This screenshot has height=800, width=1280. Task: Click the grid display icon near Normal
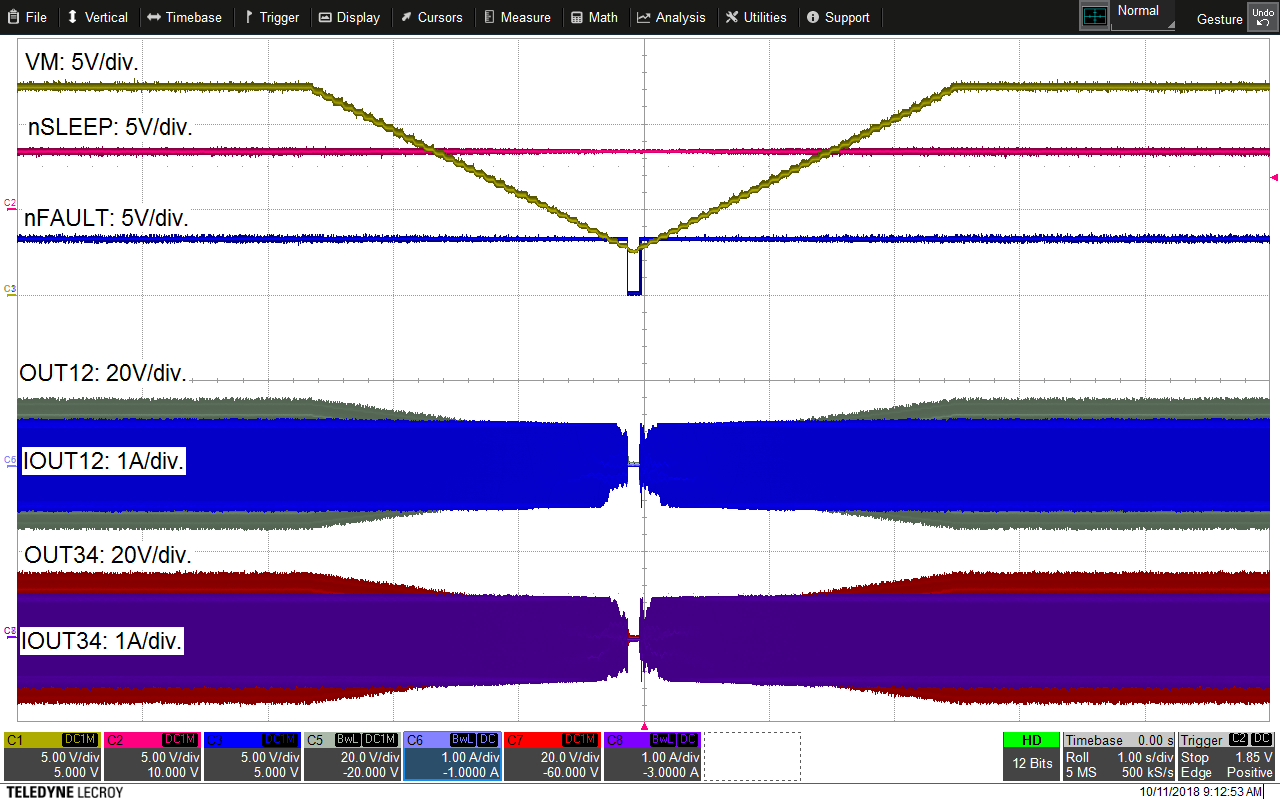coord(1095,14)
